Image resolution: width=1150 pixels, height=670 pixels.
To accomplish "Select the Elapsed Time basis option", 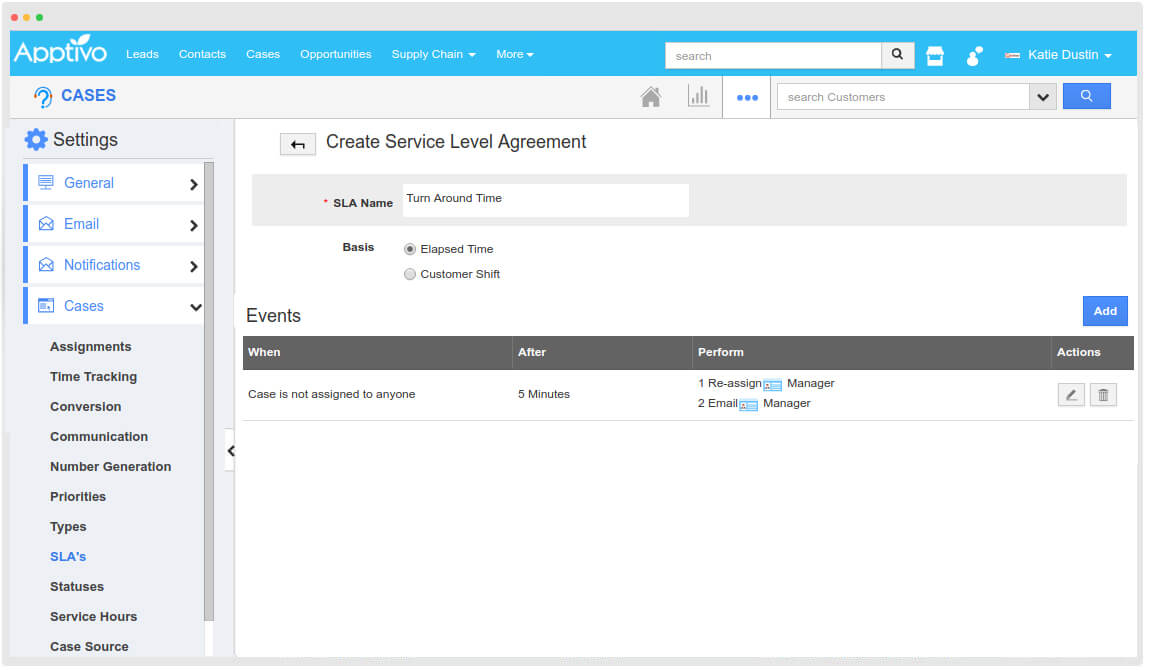I will 410,248.
